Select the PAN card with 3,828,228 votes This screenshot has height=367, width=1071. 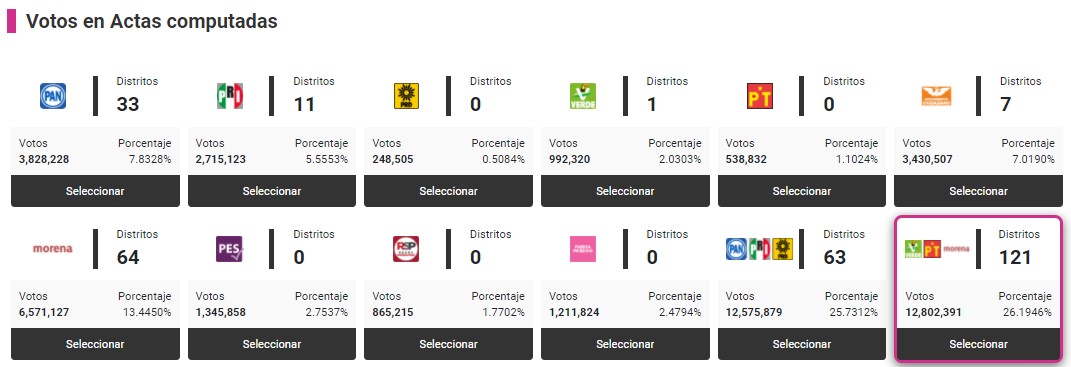[x=95, y=191]
